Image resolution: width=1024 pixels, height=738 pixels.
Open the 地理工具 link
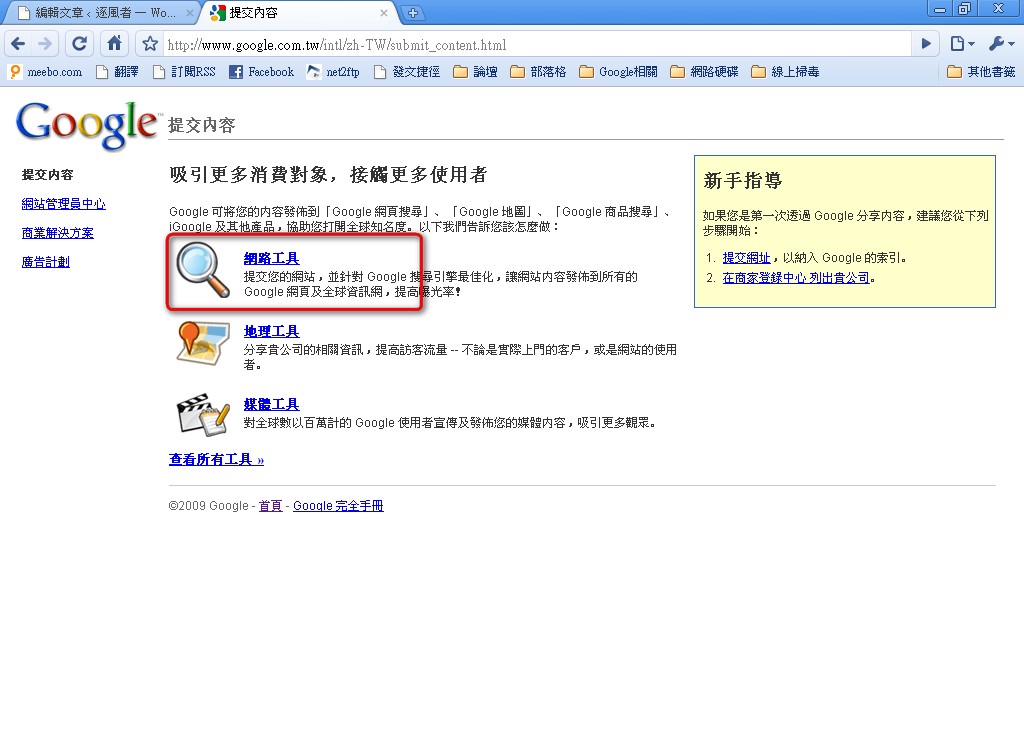point(271,331)
